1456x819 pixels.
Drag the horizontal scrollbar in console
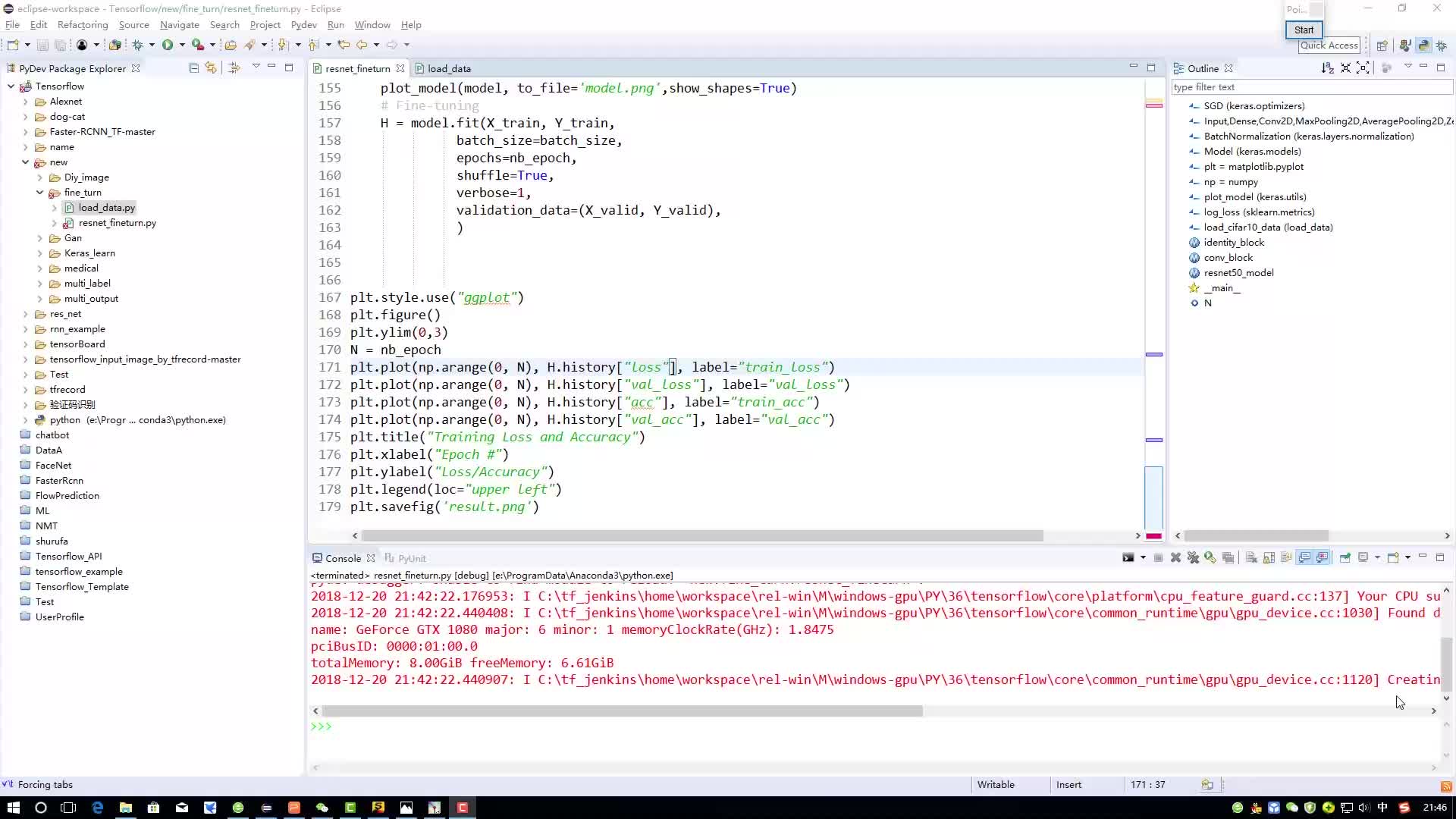621,710
